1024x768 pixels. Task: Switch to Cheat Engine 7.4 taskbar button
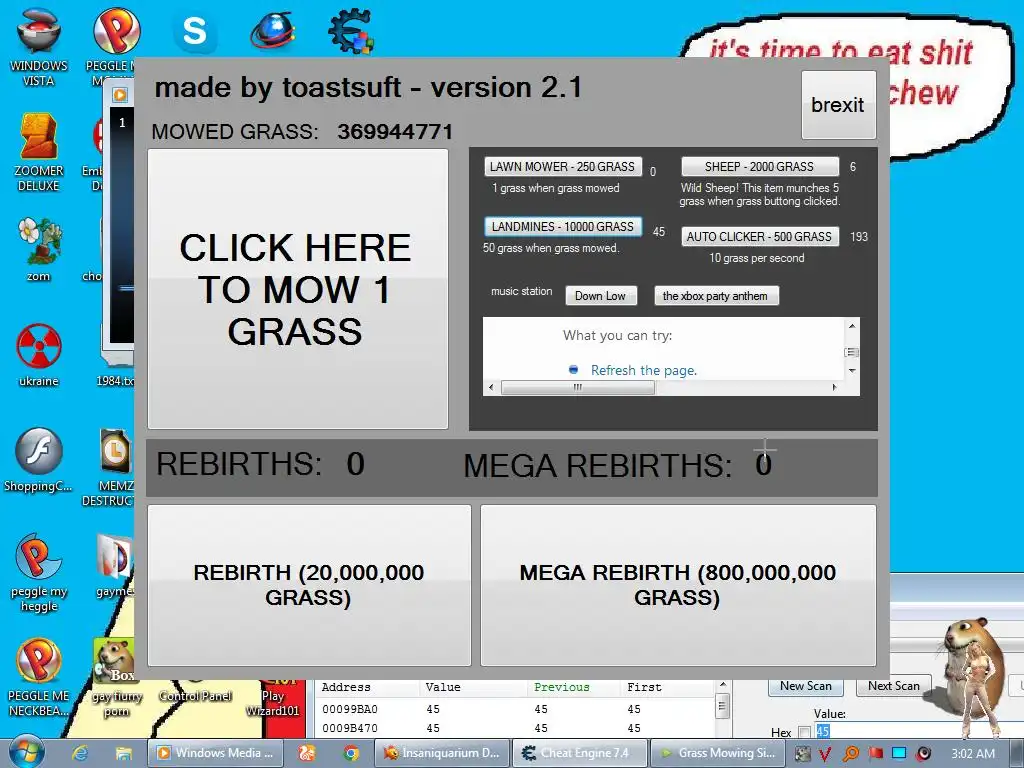(579, 753)
